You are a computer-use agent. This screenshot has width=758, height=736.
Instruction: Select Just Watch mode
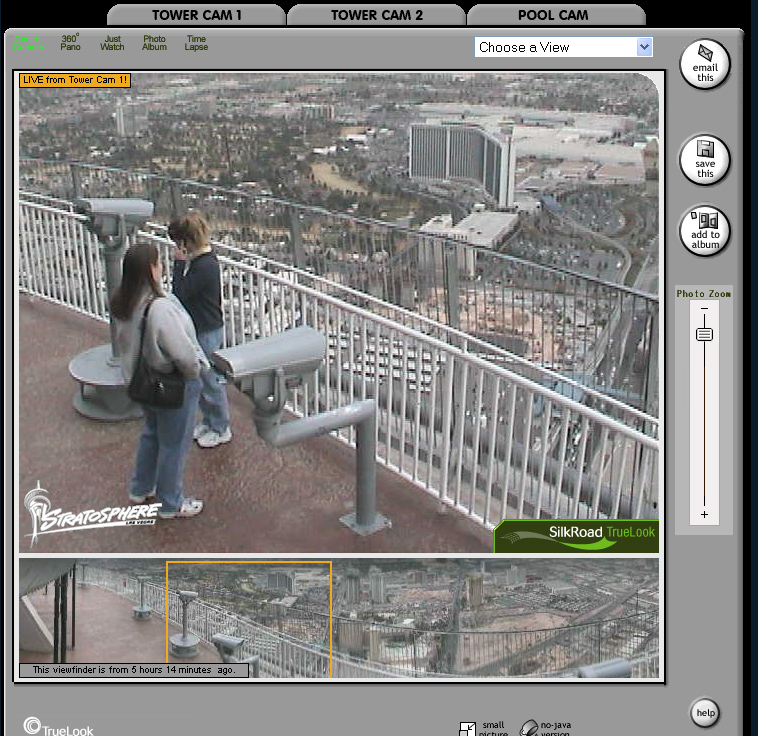tap(112, 43)
